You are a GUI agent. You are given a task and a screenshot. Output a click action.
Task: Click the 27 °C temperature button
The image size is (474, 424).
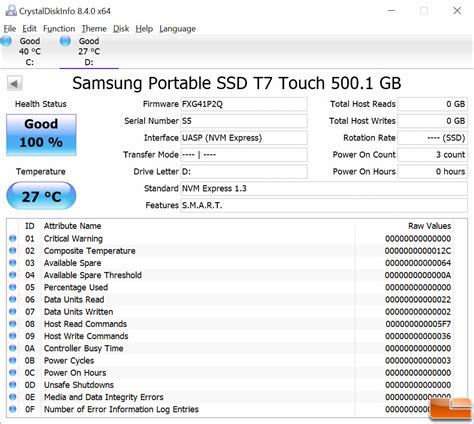(41, 196)
